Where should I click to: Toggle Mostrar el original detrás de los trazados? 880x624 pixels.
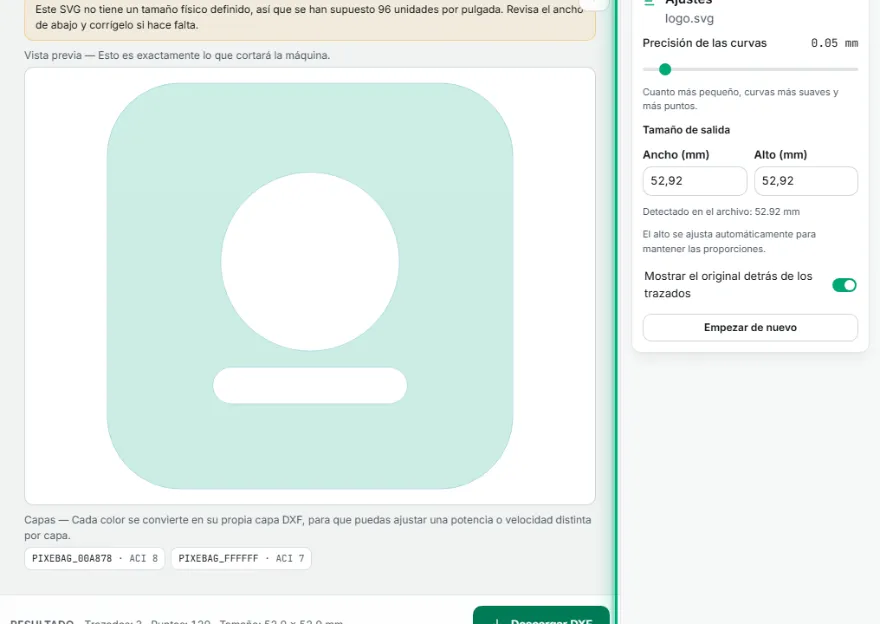[844, 285]
